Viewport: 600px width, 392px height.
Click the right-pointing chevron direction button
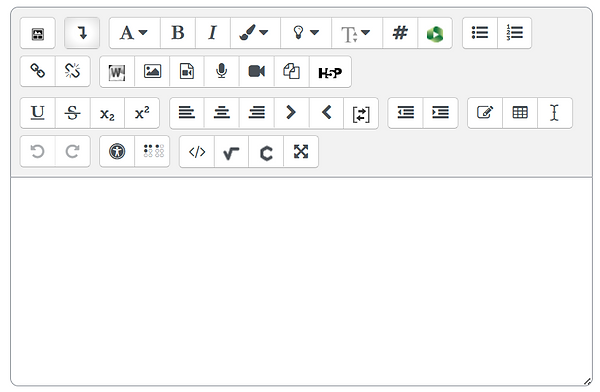[x=292, y=113]
